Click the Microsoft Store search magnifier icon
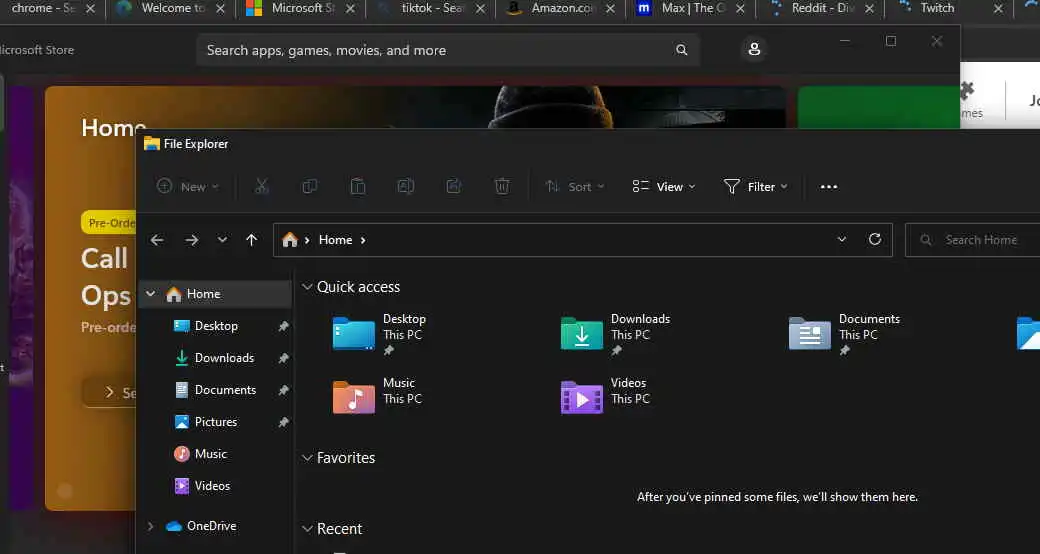 click(x=681, y=50)
